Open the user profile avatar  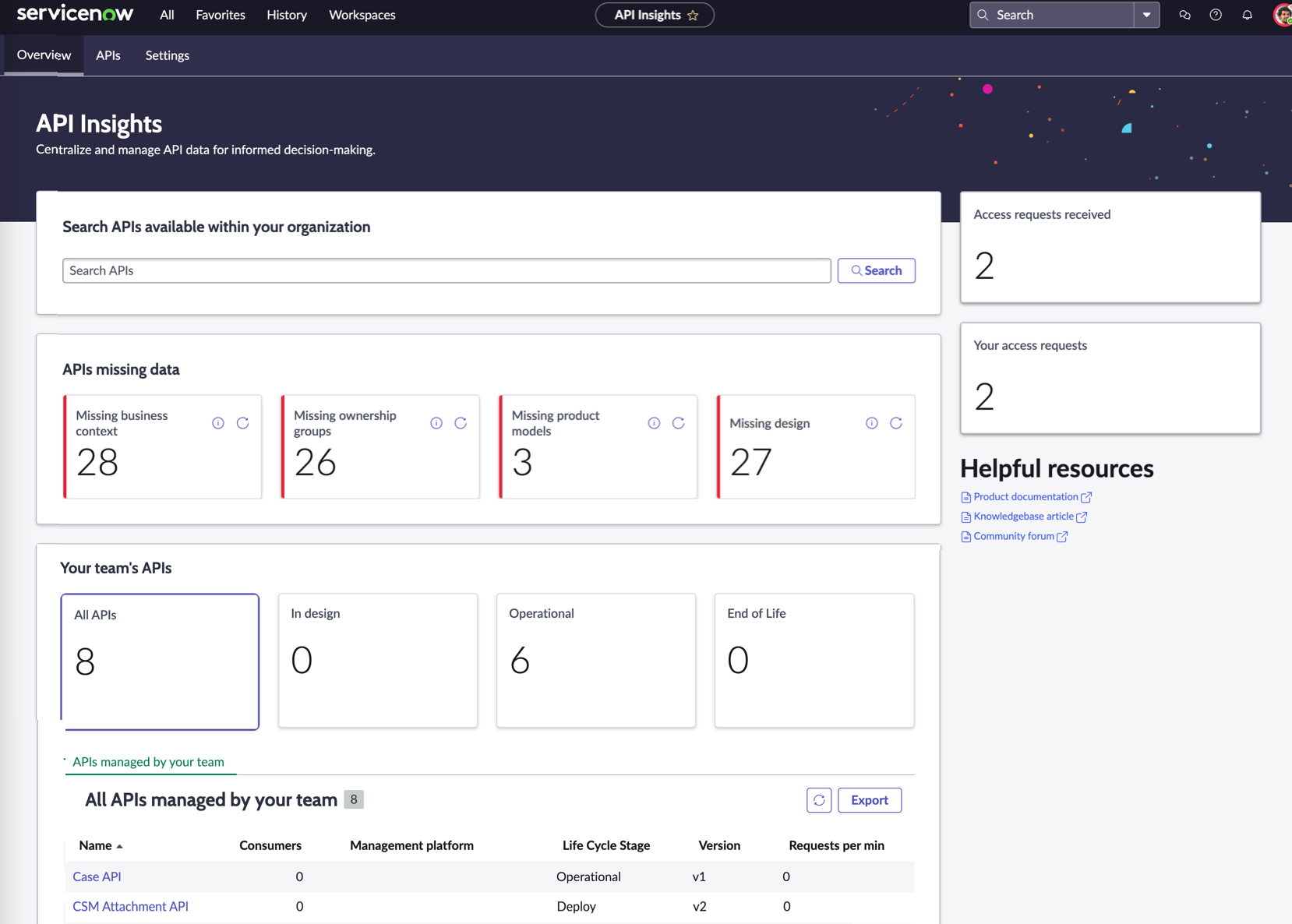(1283, 15)
